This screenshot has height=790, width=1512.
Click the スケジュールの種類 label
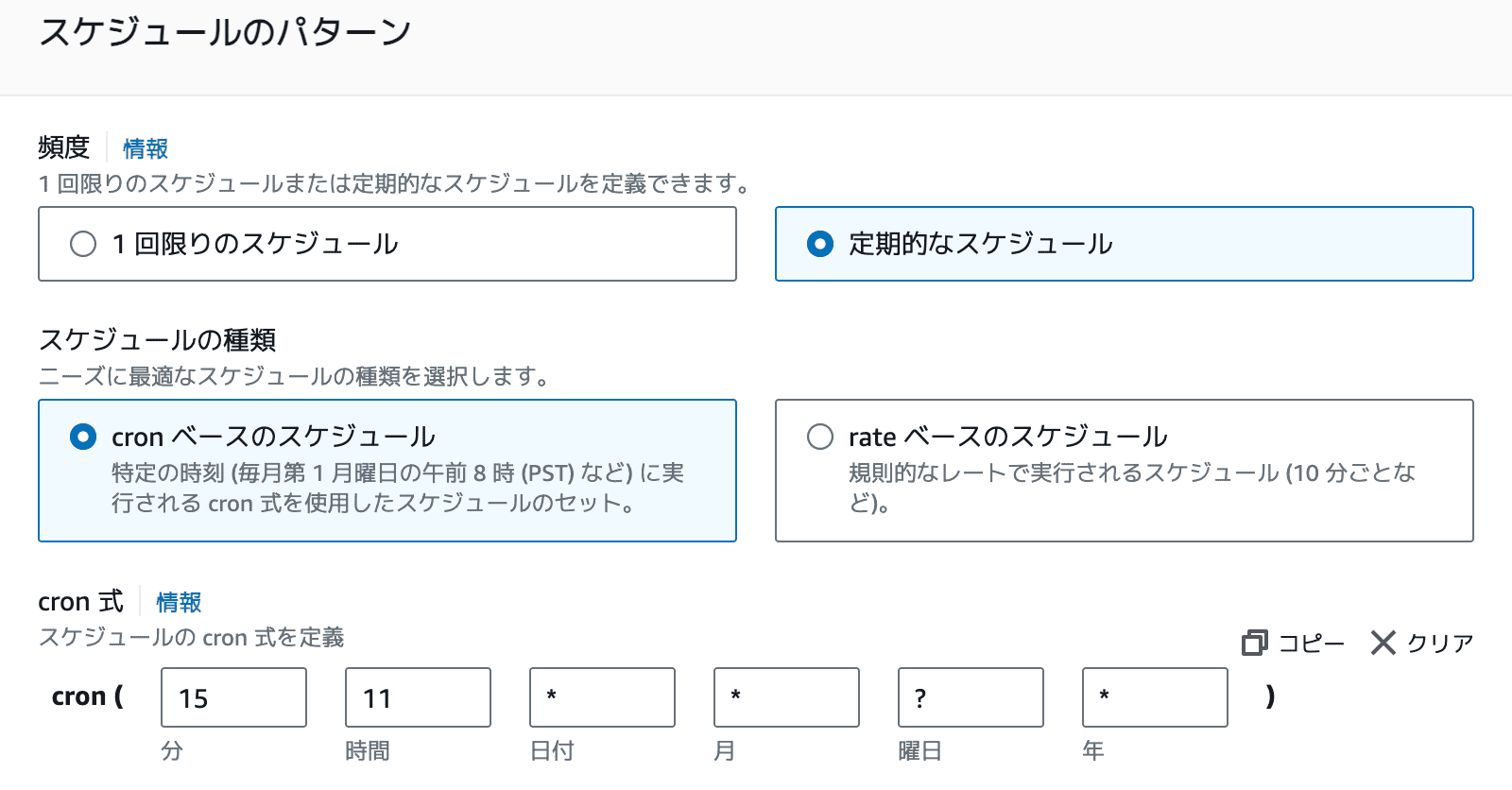click(157, 339)
